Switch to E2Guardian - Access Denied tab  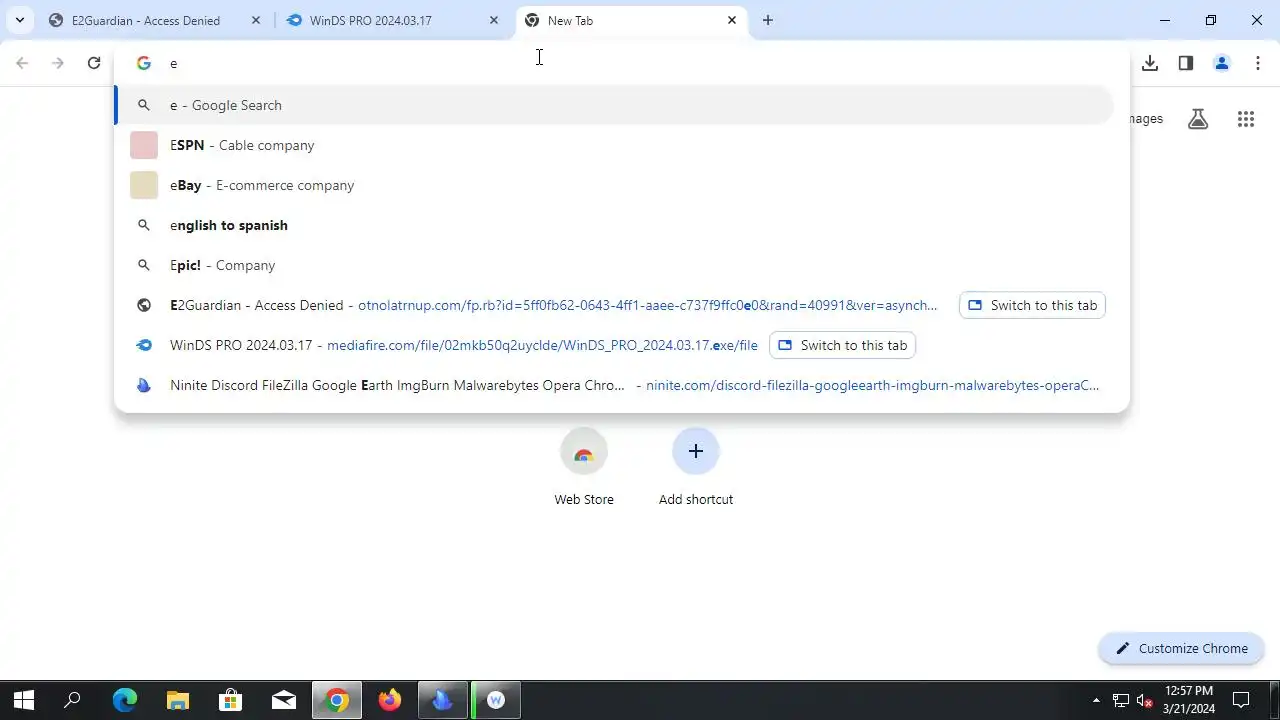pyautogui.click(x=146, y=20)
